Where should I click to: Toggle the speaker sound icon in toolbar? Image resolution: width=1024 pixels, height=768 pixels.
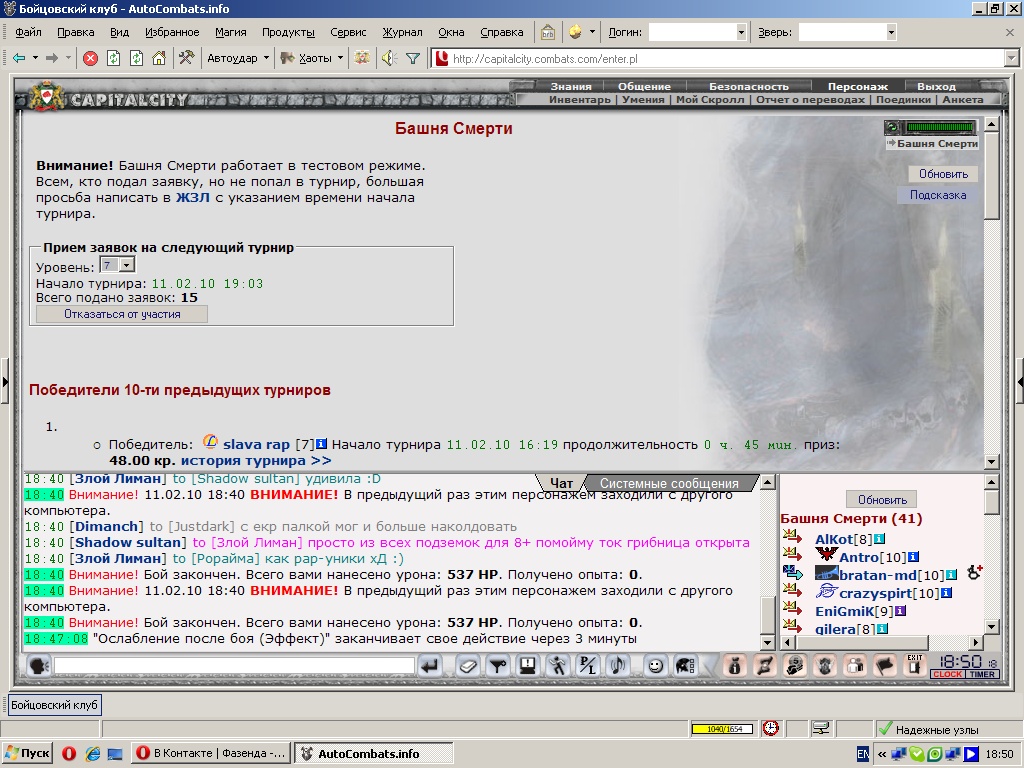click(389, 58)
